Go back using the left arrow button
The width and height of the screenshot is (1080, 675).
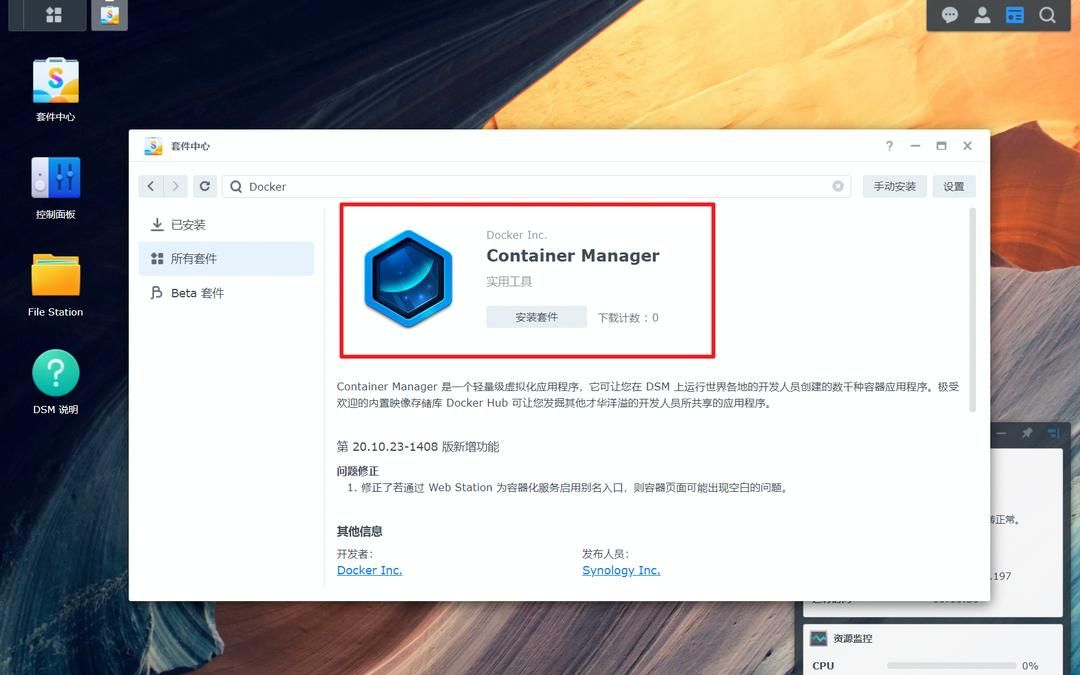[151, 186]
